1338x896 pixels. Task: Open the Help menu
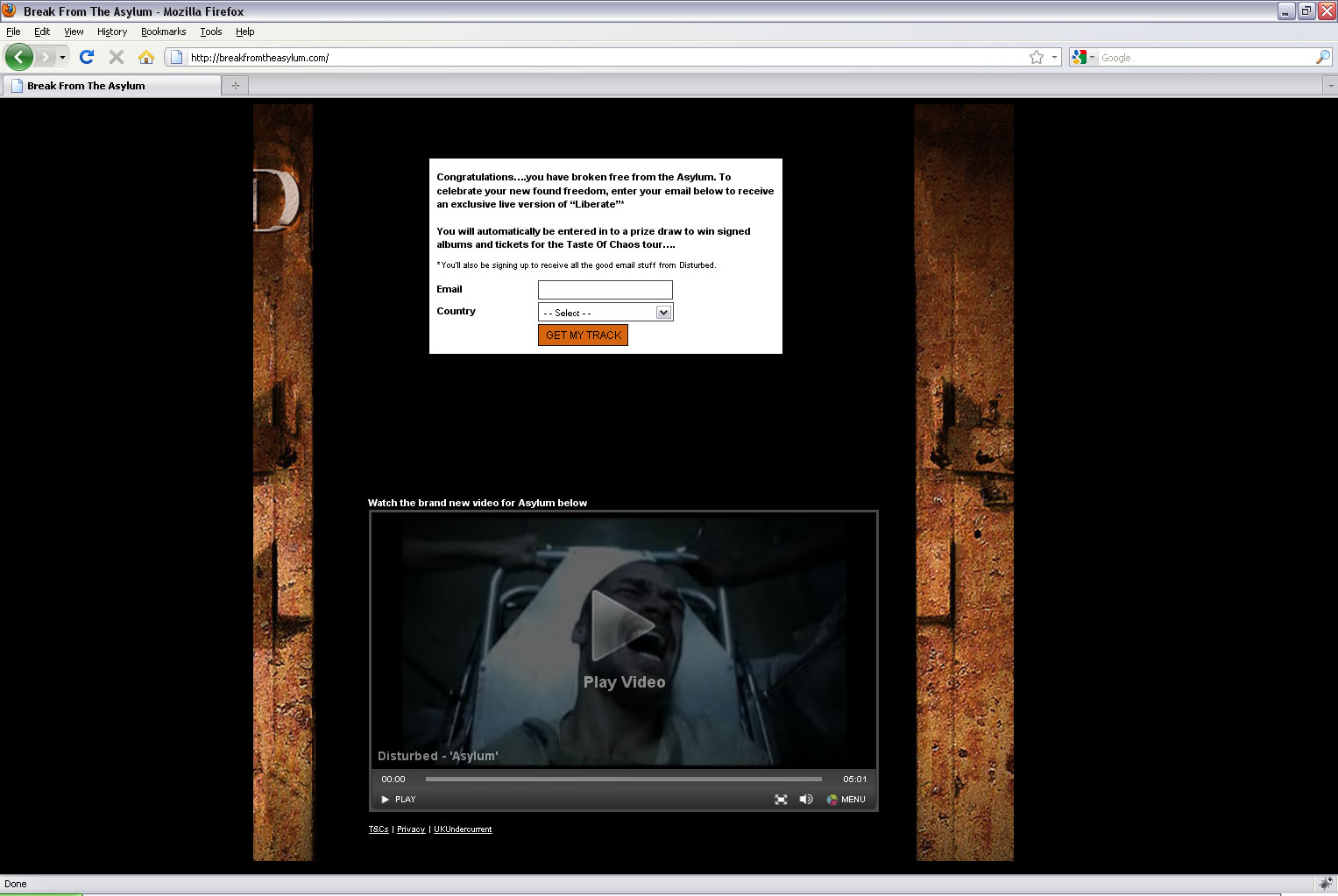pyautogui.click(x=245, y=32)
